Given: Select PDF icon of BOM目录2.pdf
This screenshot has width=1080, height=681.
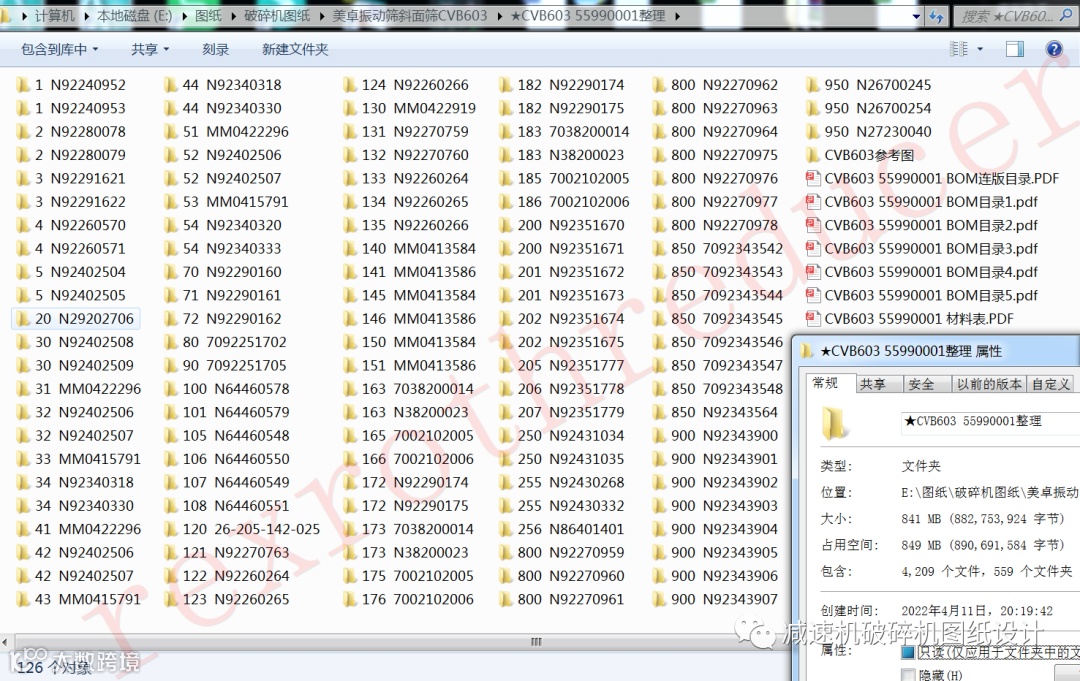Looking at the screenshot, I should pos(813,225).
